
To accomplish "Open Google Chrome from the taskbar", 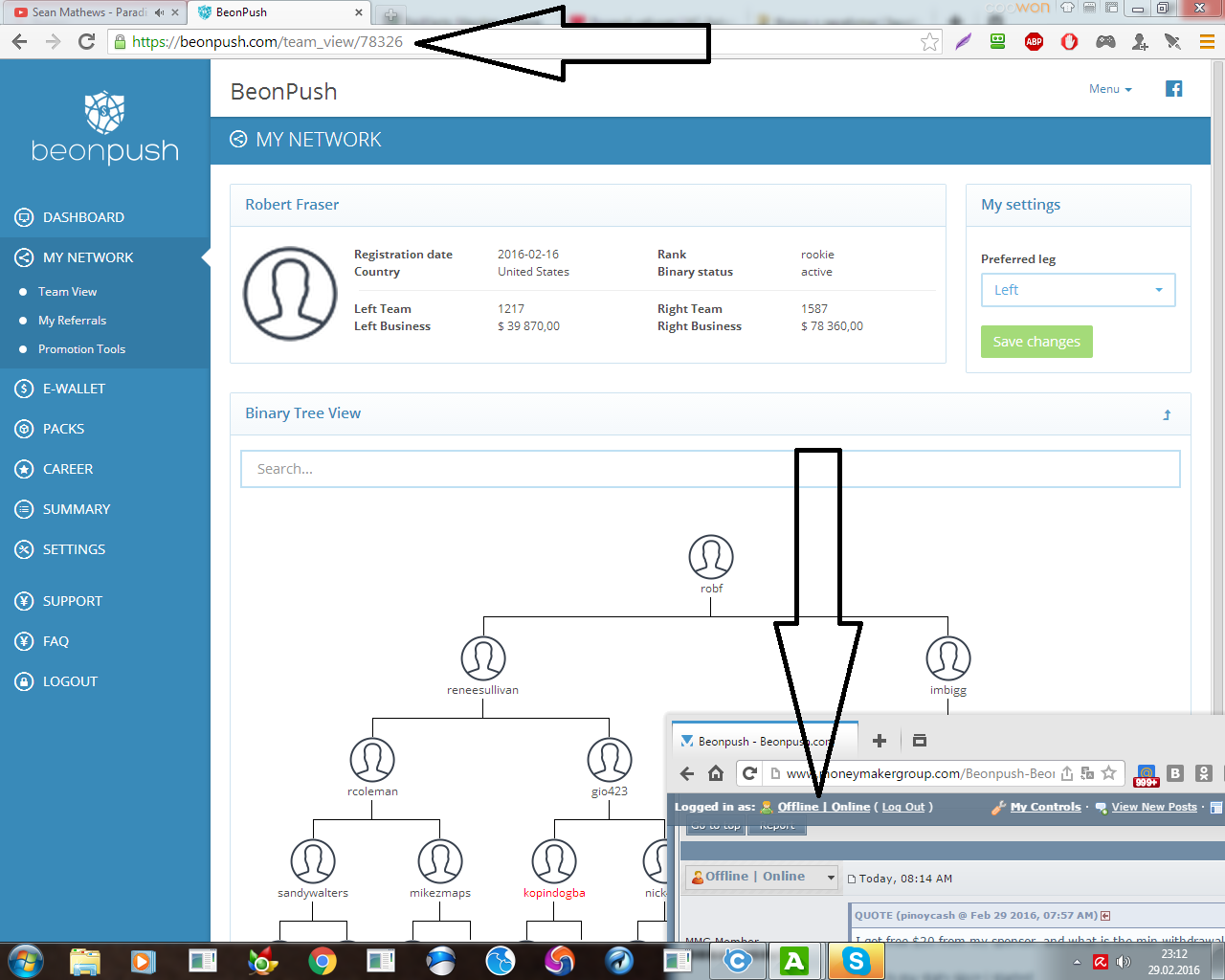I will tap(323, 960).
